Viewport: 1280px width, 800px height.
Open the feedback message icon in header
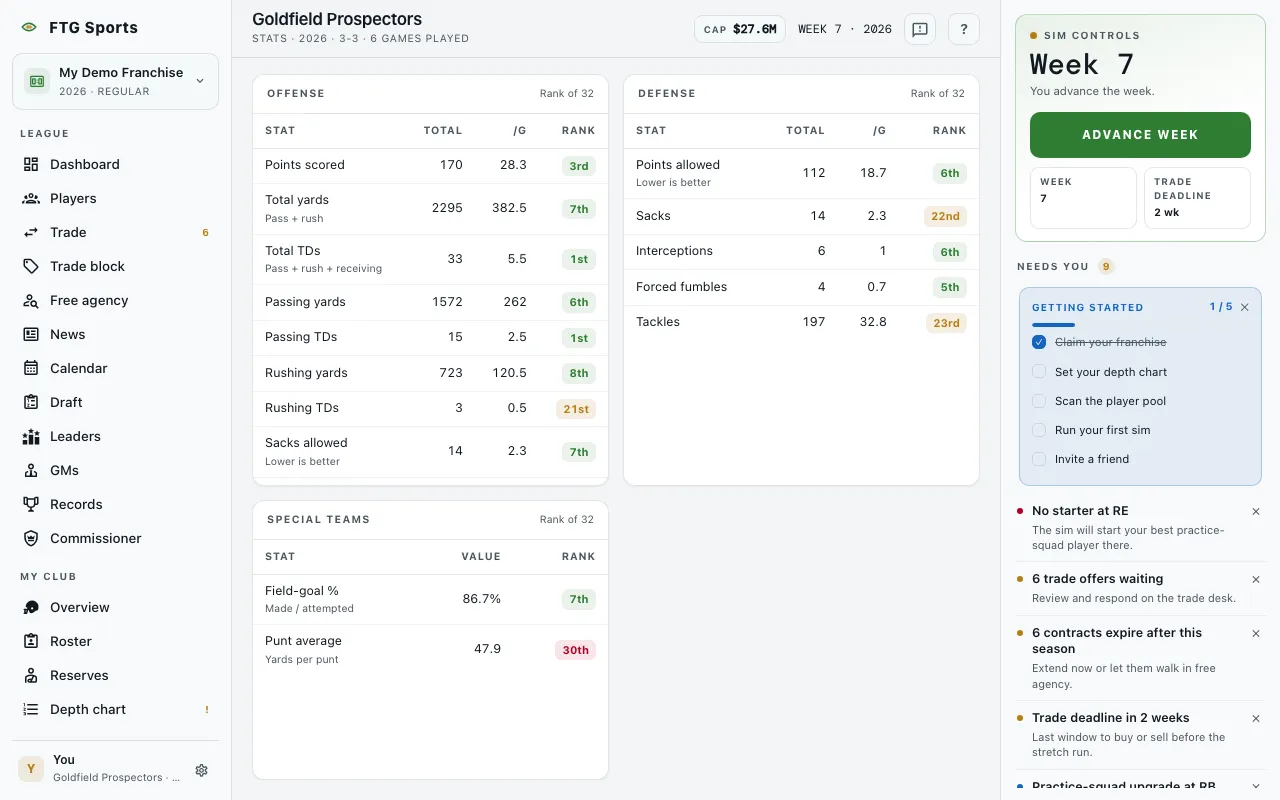tap(920, 29)
